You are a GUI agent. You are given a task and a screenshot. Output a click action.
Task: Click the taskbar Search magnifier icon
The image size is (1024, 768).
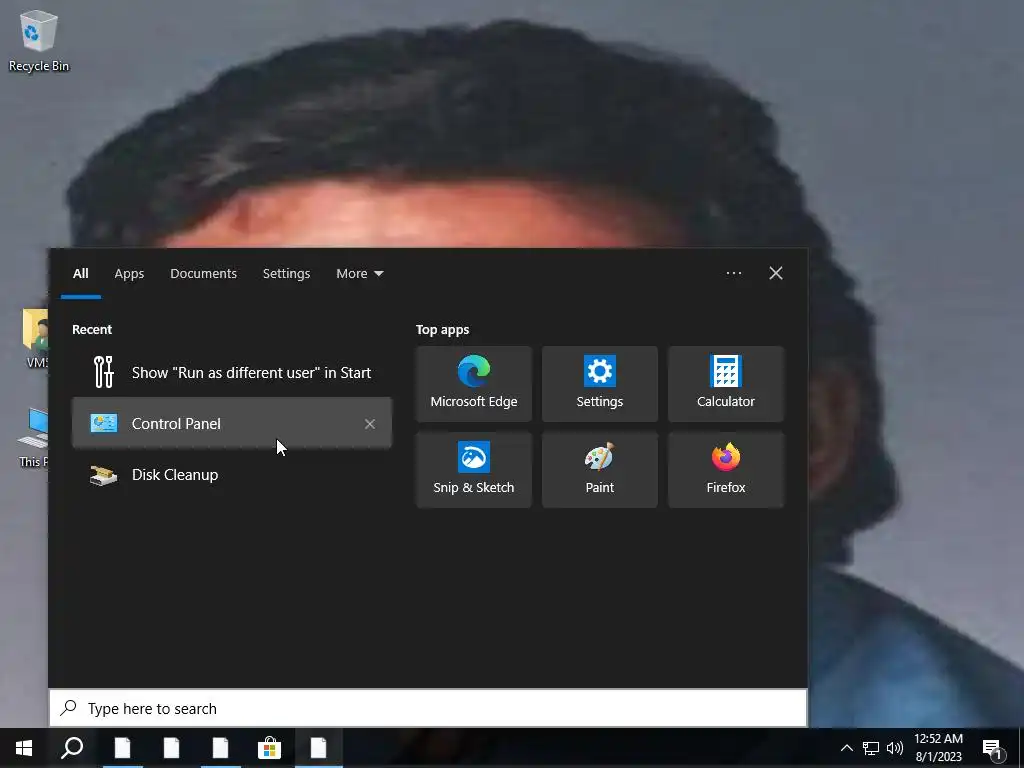72,748
